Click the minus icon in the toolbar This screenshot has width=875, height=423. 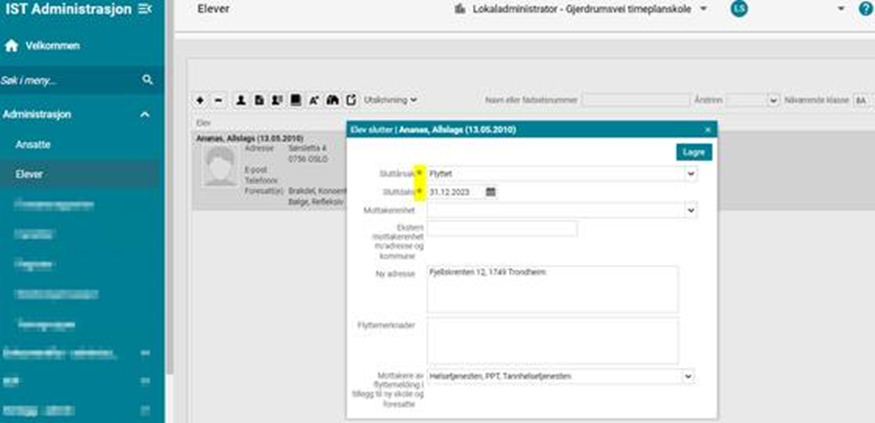(219, 100)
